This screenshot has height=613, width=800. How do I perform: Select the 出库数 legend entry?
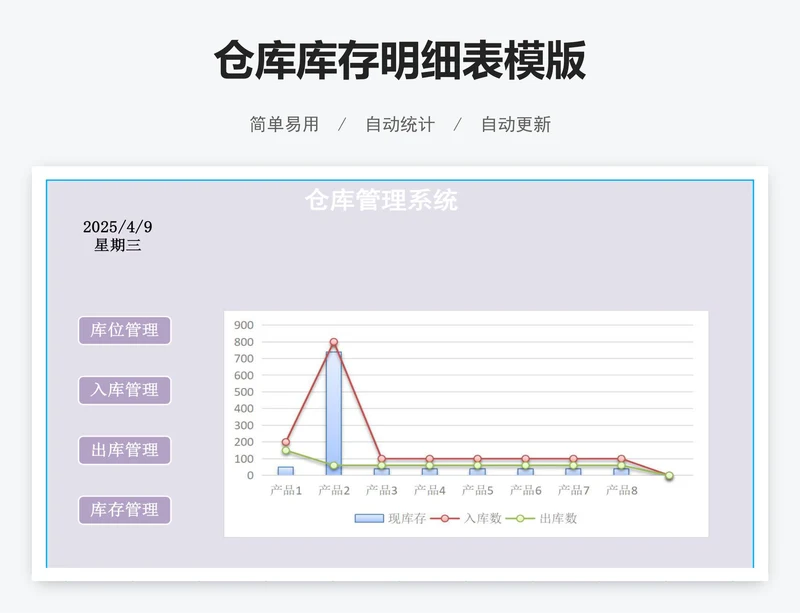542,519
